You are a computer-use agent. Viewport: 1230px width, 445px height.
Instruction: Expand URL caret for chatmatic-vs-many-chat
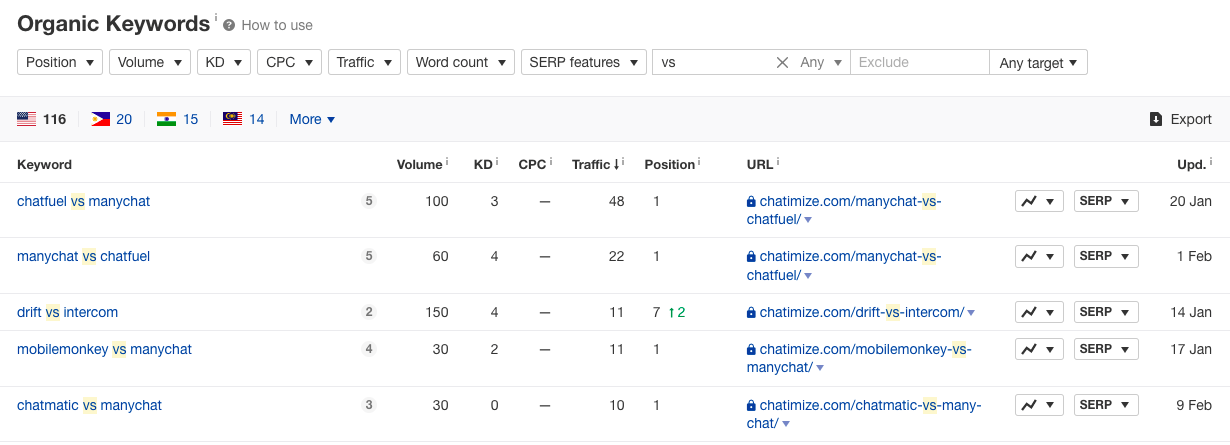(x=786, y=425)
